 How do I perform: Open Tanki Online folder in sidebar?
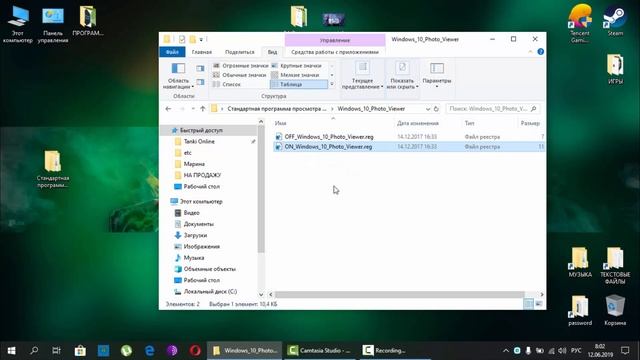[199, 142]
